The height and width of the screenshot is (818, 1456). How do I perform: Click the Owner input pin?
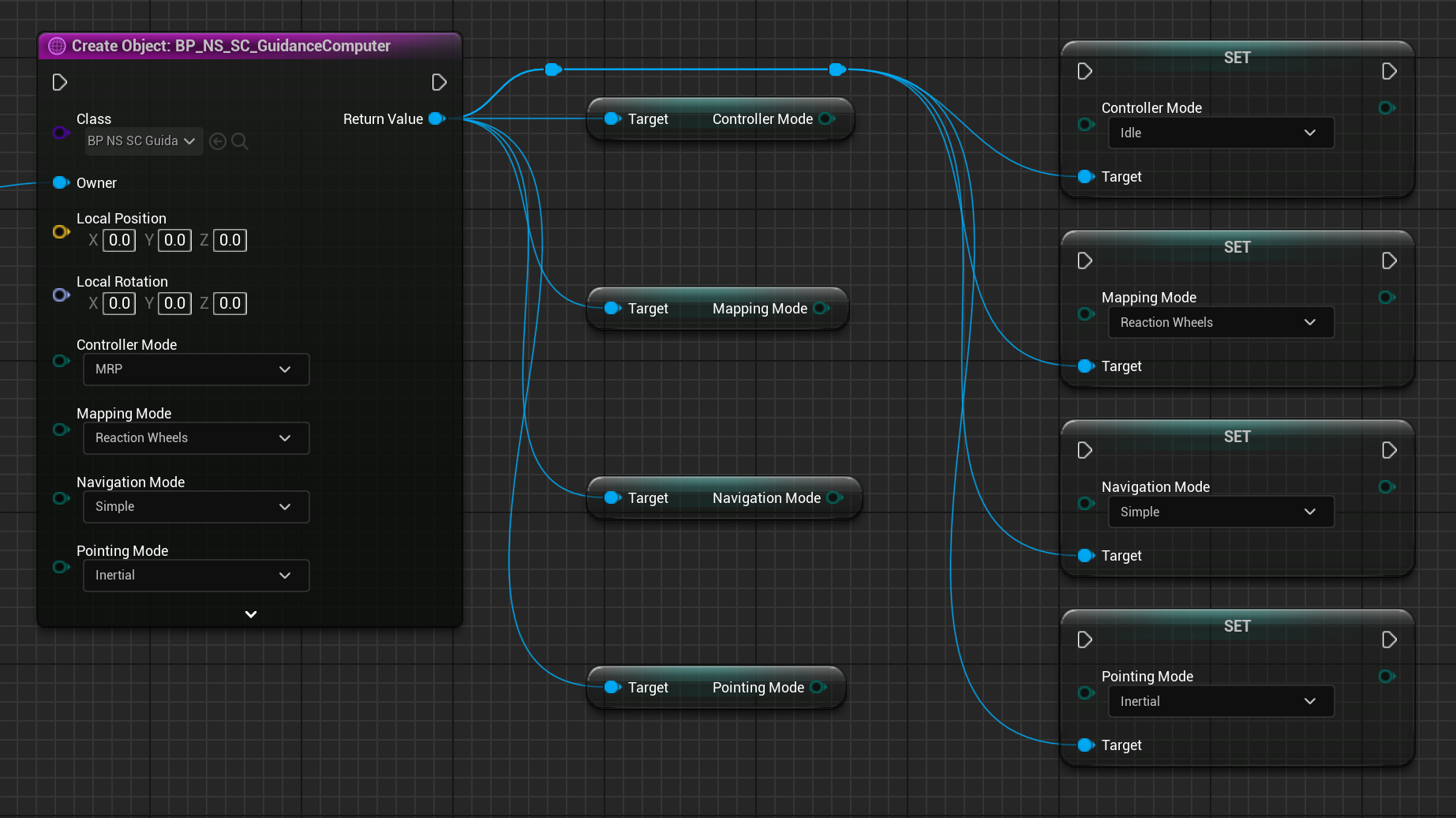pyautogui.click(x=60, y=182)
